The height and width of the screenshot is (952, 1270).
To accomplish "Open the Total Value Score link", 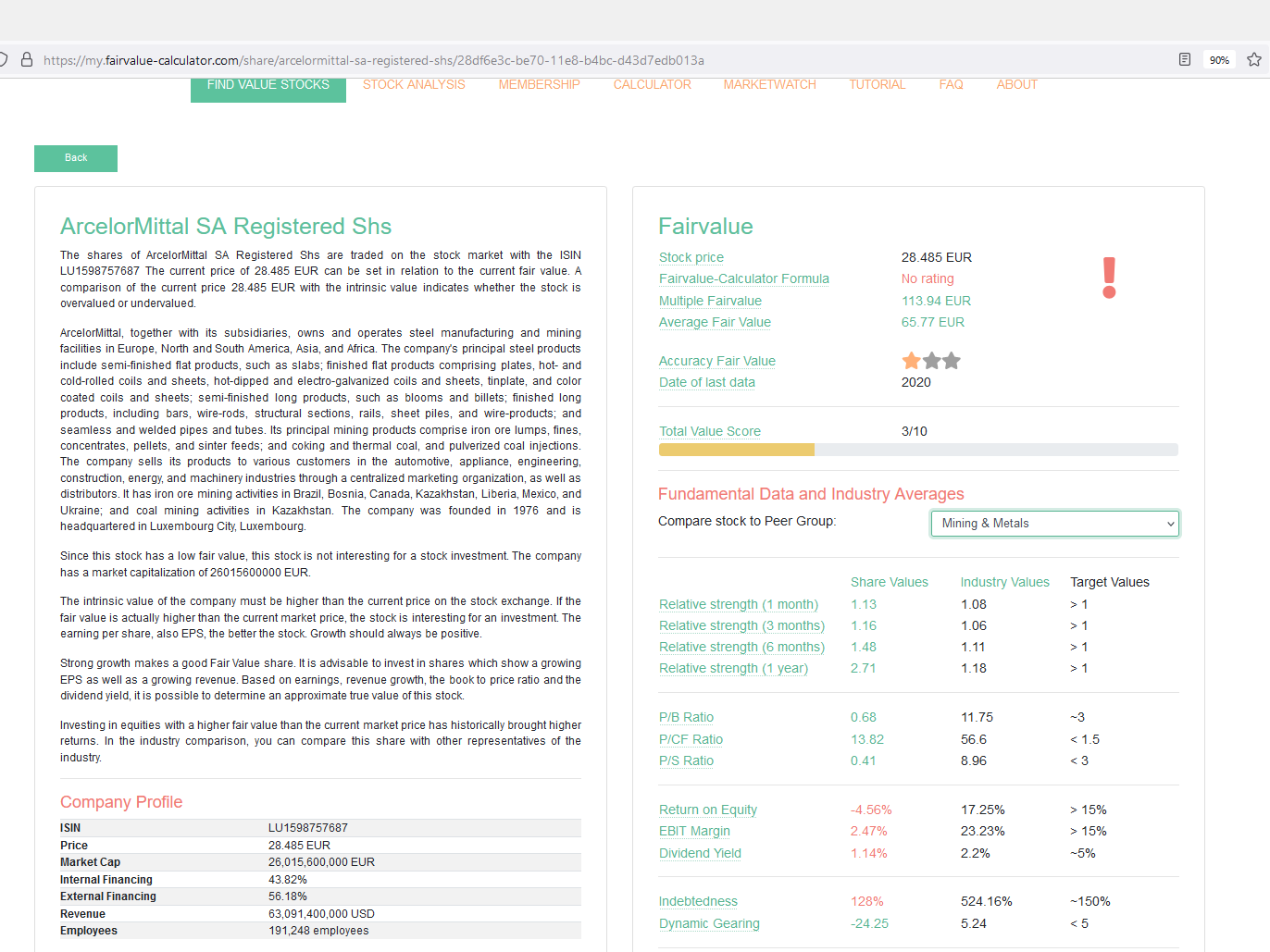I will click(x=710, y=431).
